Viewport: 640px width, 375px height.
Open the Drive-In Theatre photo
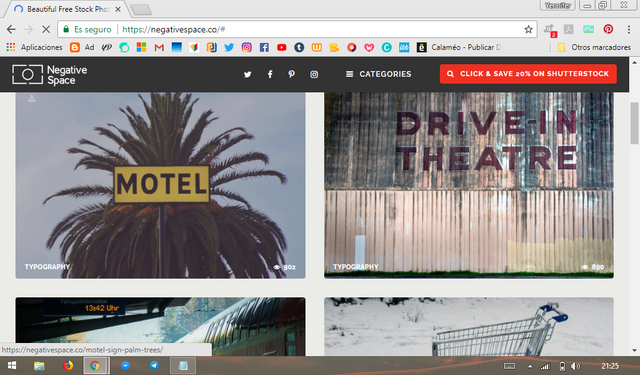point(469,185)
